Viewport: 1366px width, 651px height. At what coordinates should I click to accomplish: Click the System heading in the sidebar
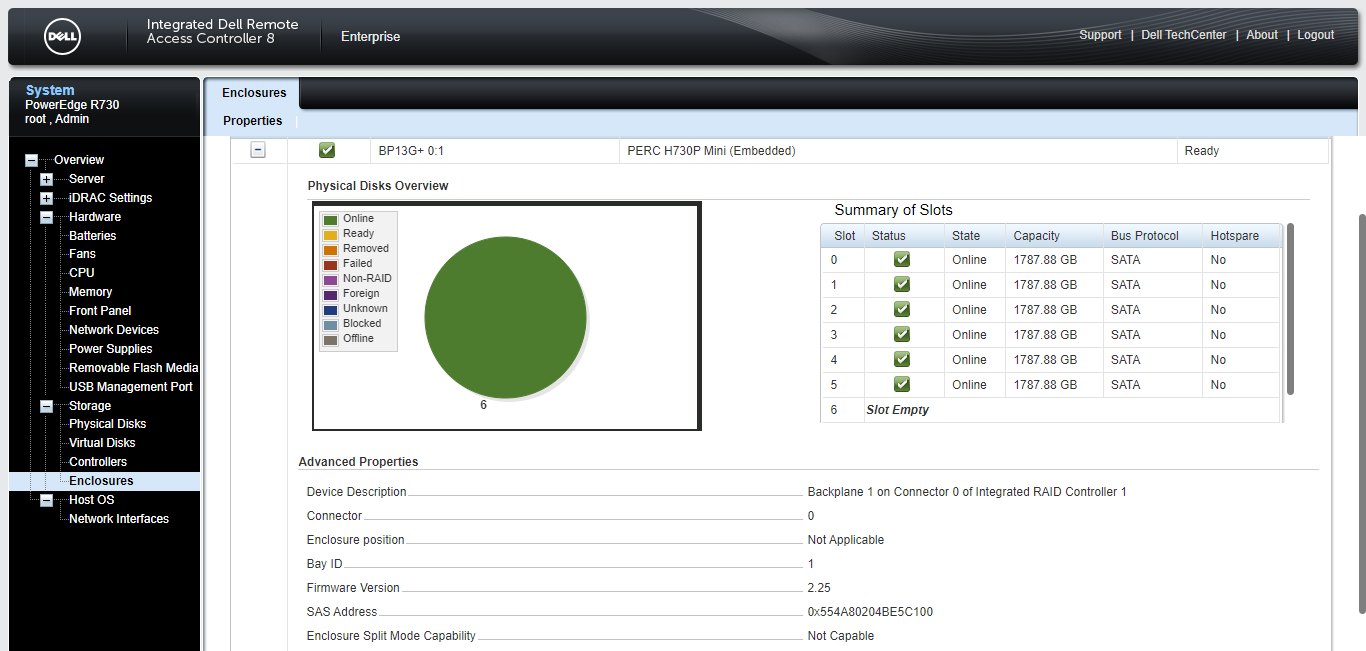pyautogui.click(x=50, y=90)
